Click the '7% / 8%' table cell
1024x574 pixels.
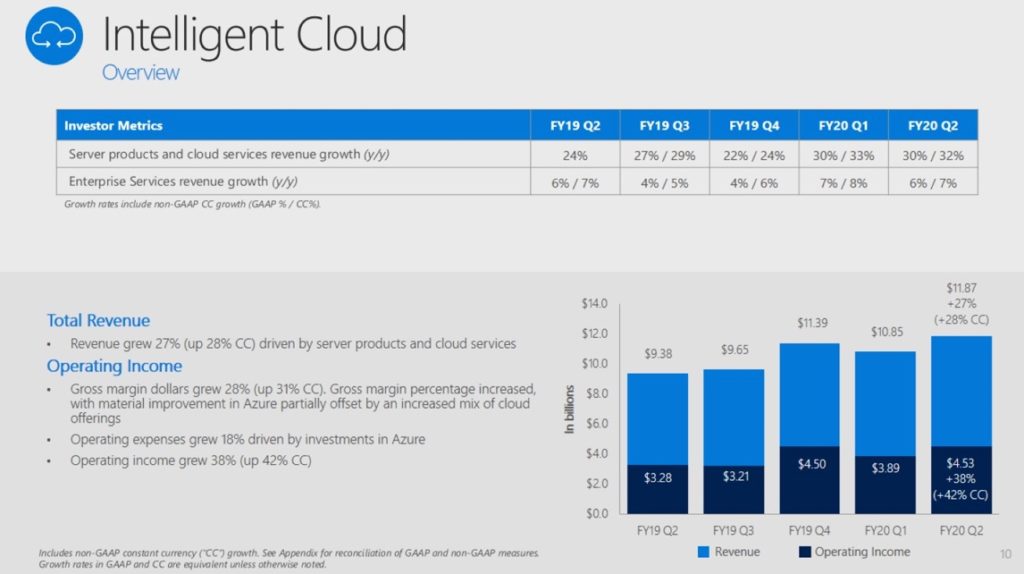pyautogui.click(x=843, y=183)
